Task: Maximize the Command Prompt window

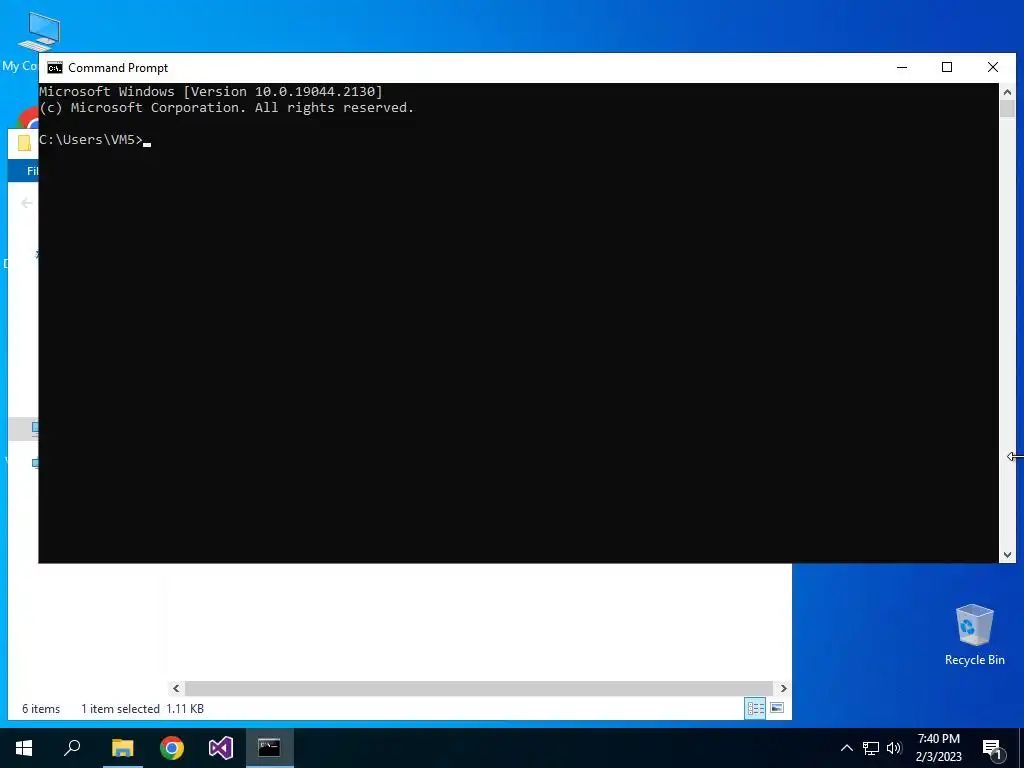Action: pos(947,67)
